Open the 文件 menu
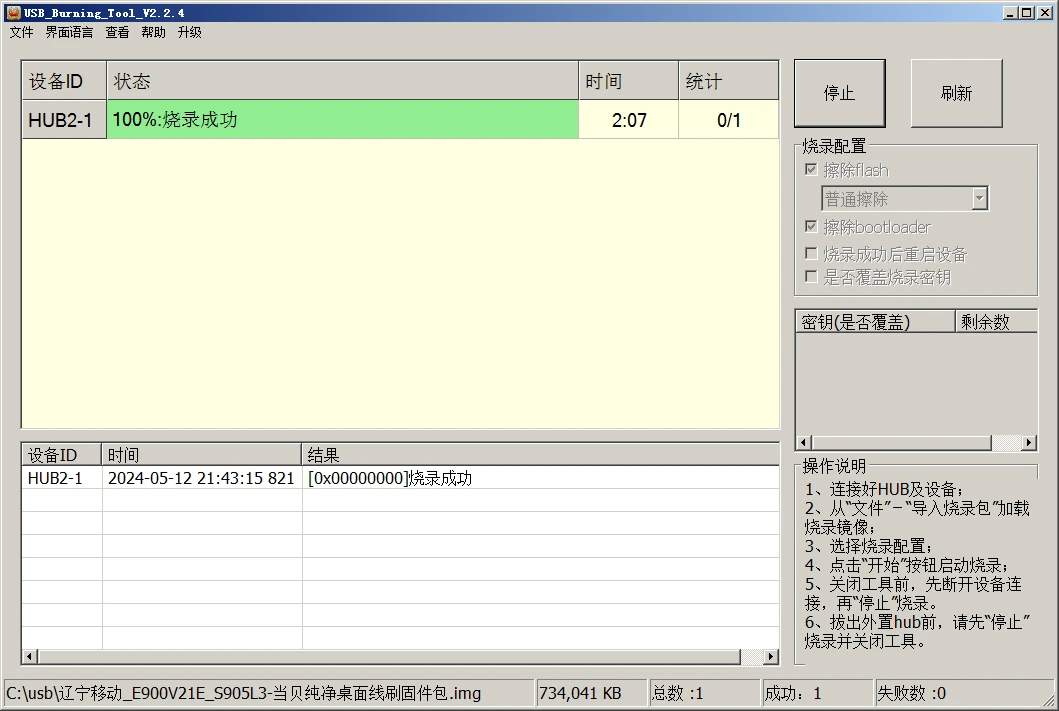Screen dimensions: 1059x711 [x=21, y=32]
